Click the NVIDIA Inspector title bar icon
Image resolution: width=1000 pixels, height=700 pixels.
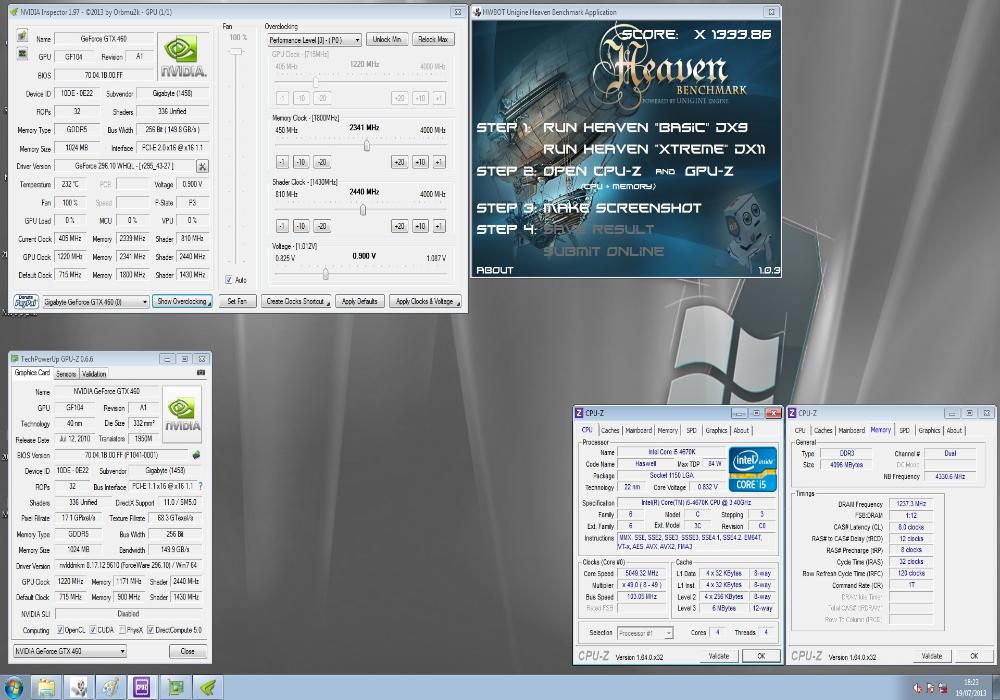pyautogui.click(x=14, y=12)
